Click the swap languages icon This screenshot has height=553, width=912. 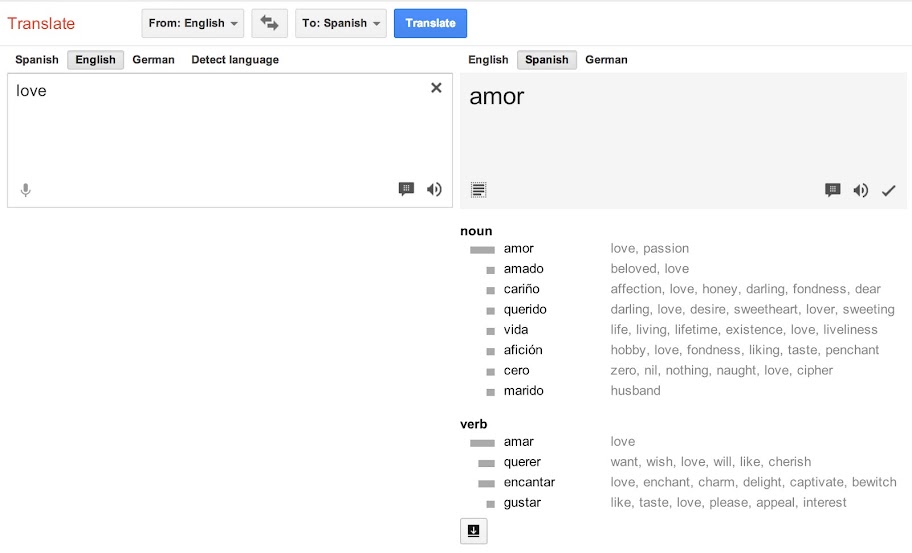[x=269, y=23]
